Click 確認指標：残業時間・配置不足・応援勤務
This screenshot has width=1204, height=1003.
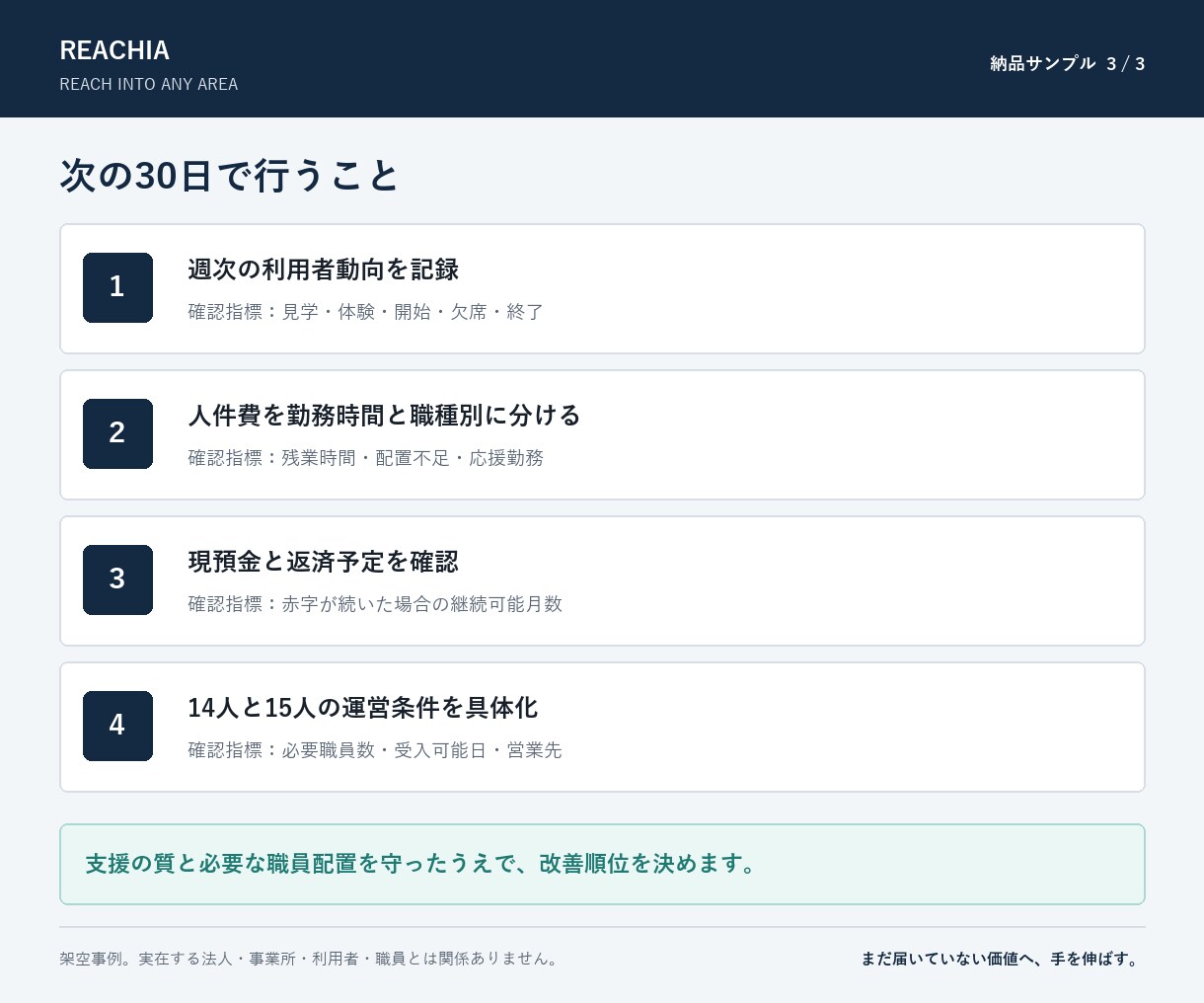[366, 458]
